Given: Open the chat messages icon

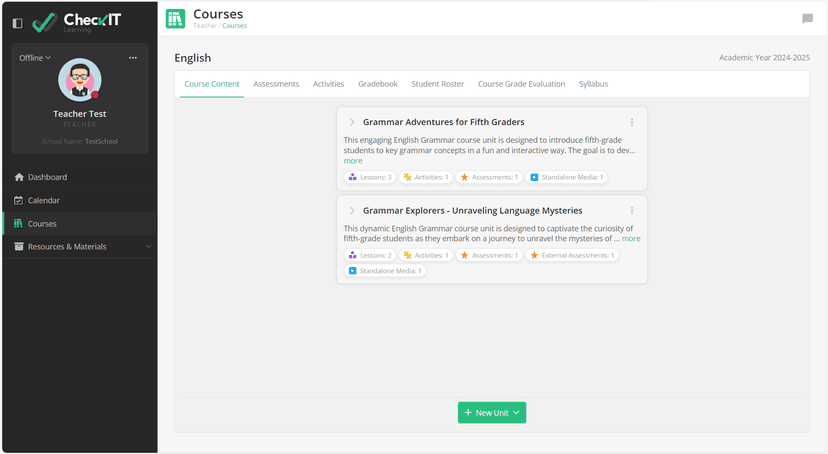Looking at the screenshot, I should 807,18.
